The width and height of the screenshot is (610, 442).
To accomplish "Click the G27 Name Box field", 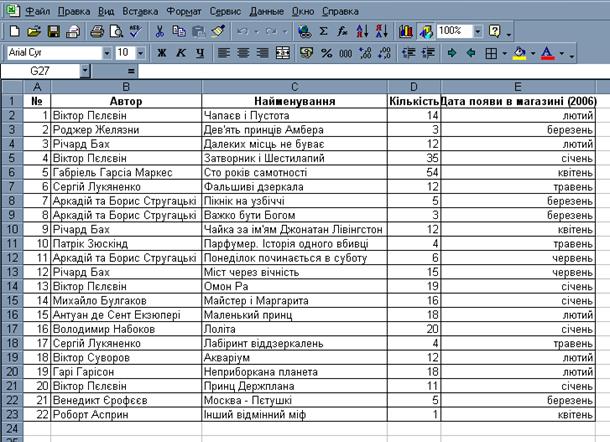I will [40, 71].
